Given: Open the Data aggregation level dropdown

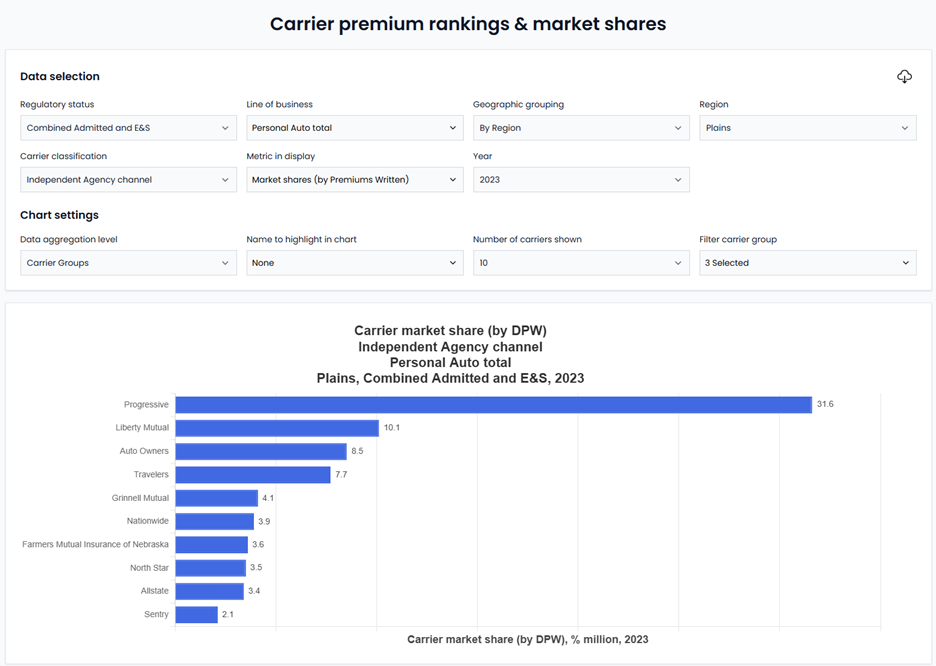Looking at the screenshot, I should pyautogui.click(x=128, y=263).
